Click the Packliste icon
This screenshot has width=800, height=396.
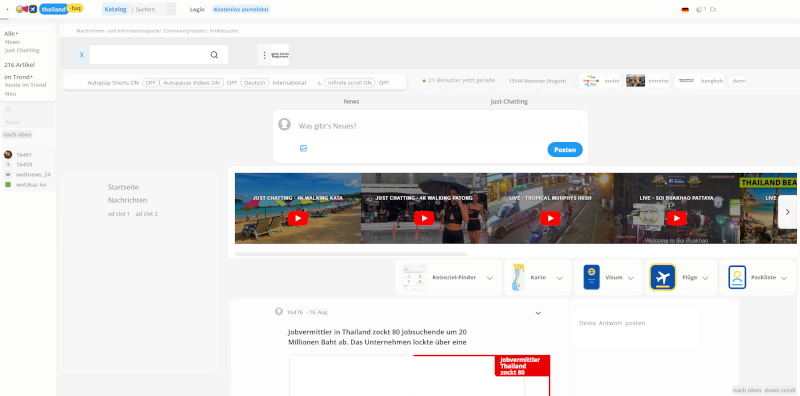(x=737, y=277)
